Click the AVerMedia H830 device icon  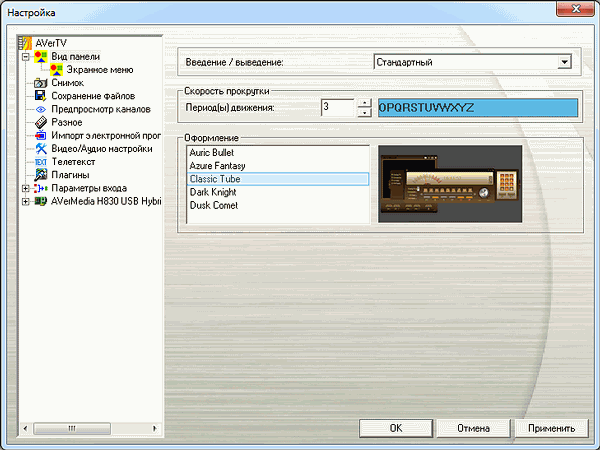pos(41,201)
